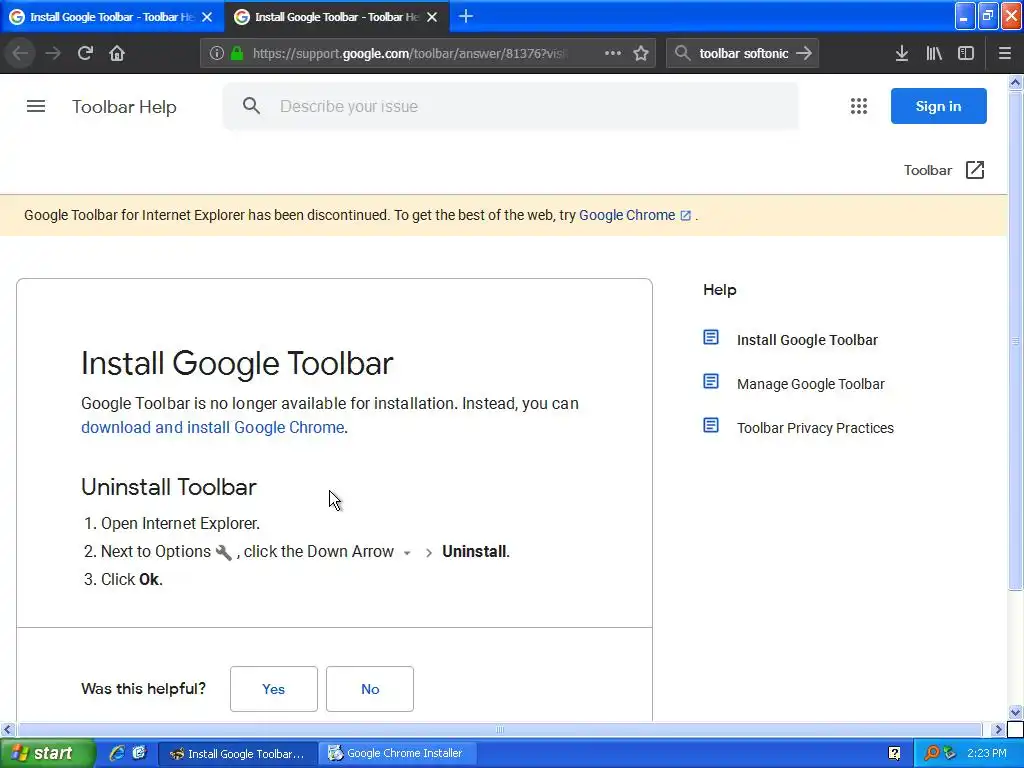Open the library bookshelf icon
1024x768 pixels.
click(934, 53)
